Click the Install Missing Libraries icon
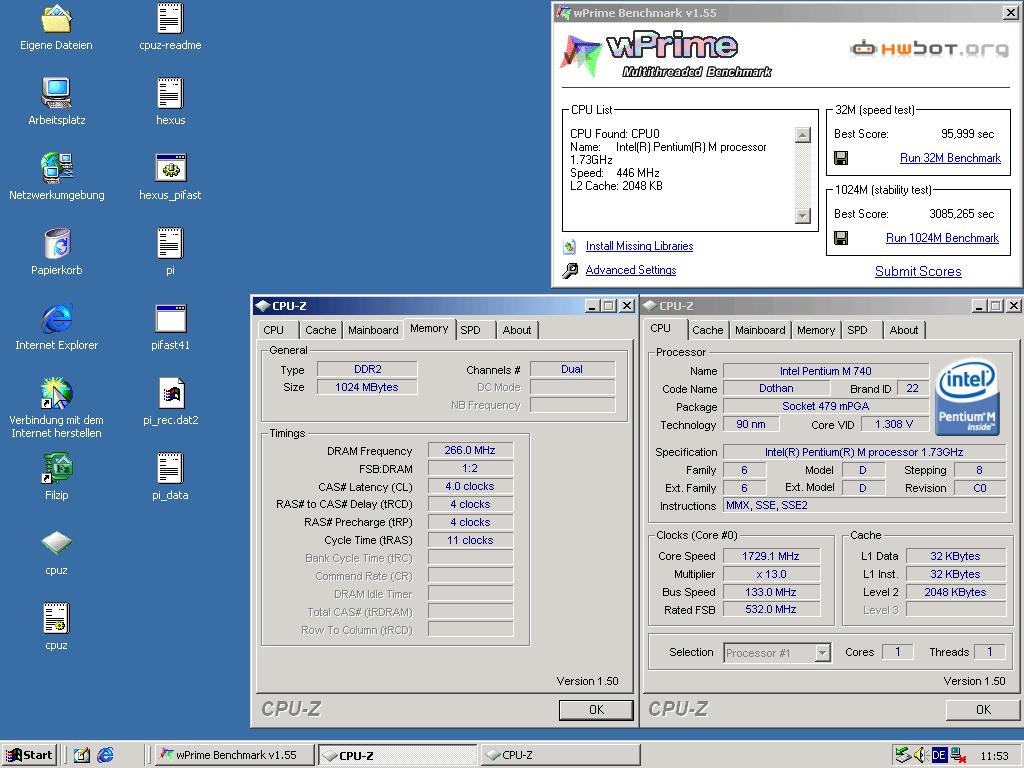Screen dimensions: 1024x768 coord(569,246)
